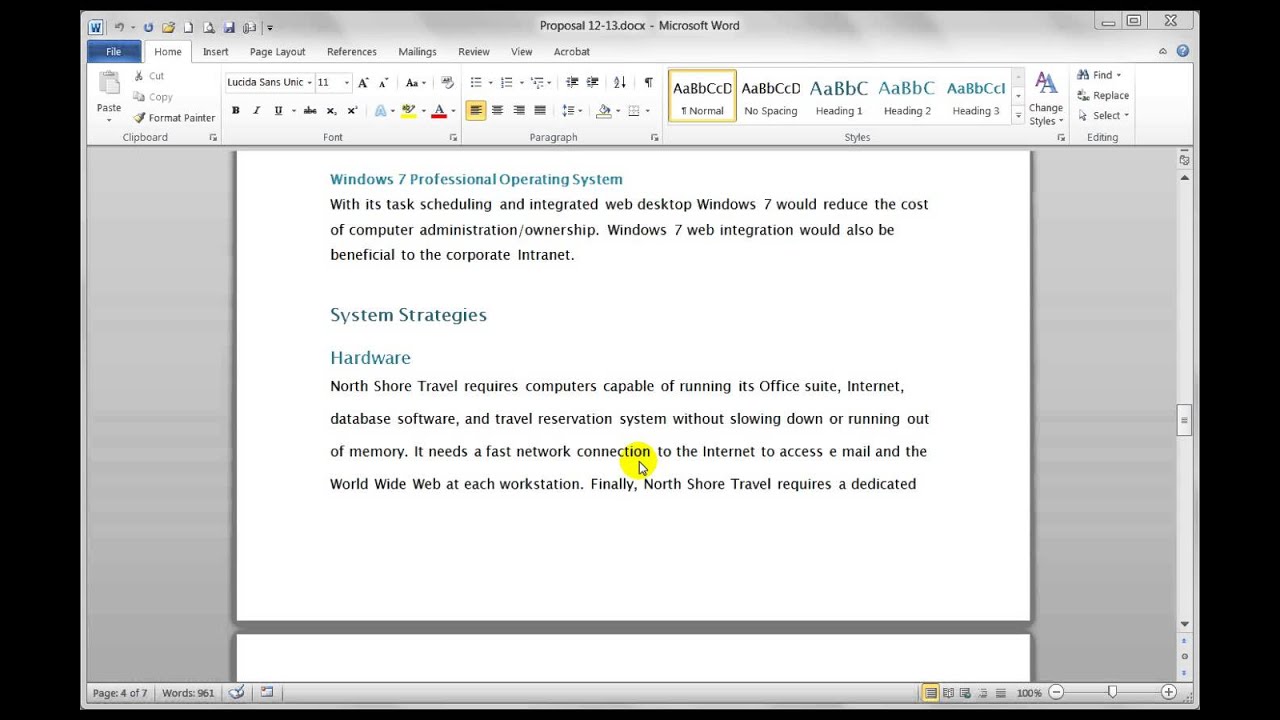
Task: Apply superscript formatting
Action: click(x=351, y=111)
